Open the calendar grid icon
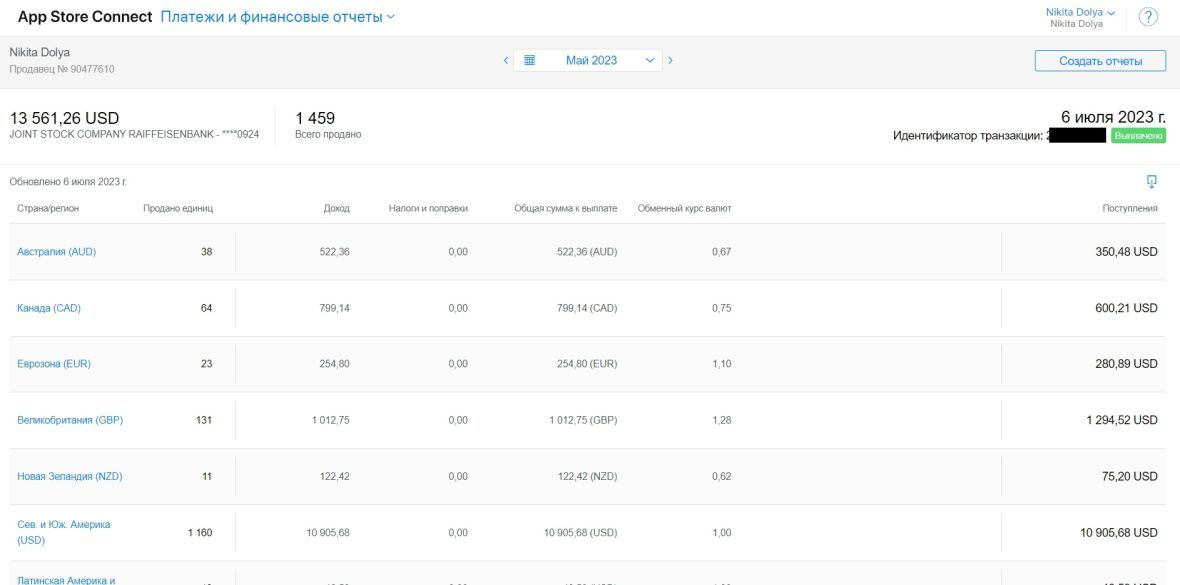1180x585 pixels. (x=529, y=60)
